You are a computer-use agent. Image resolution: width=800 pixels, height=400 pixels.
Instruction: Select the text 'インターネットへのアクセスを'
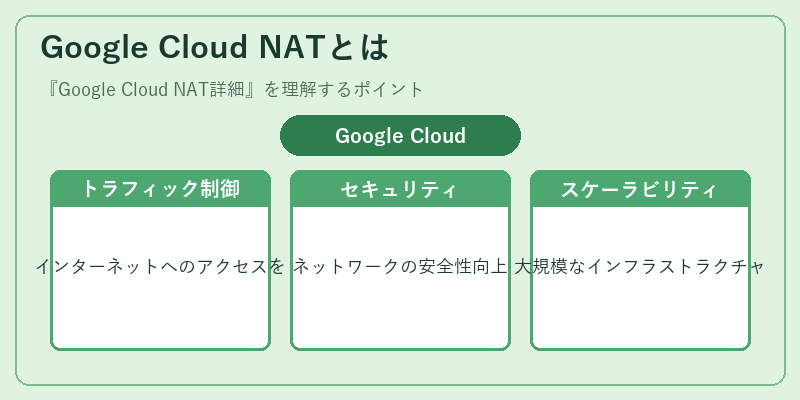coord(160,266)
